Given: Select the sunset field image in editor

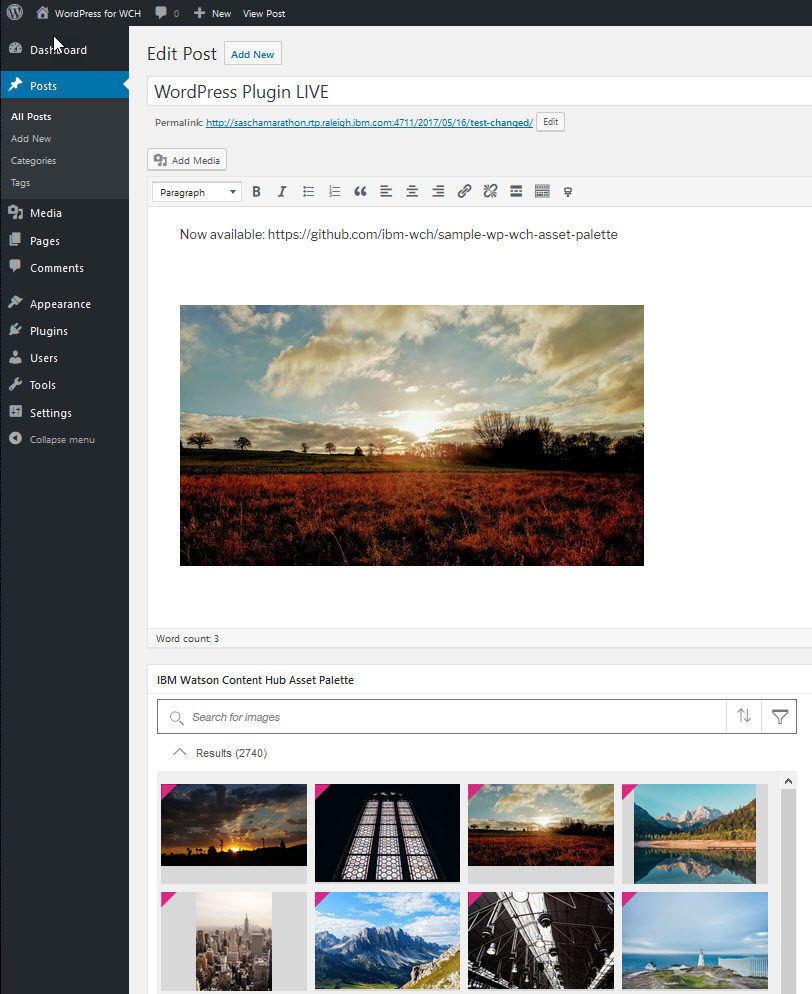Looking at the screenshot, I should click(x=411, y=435).
